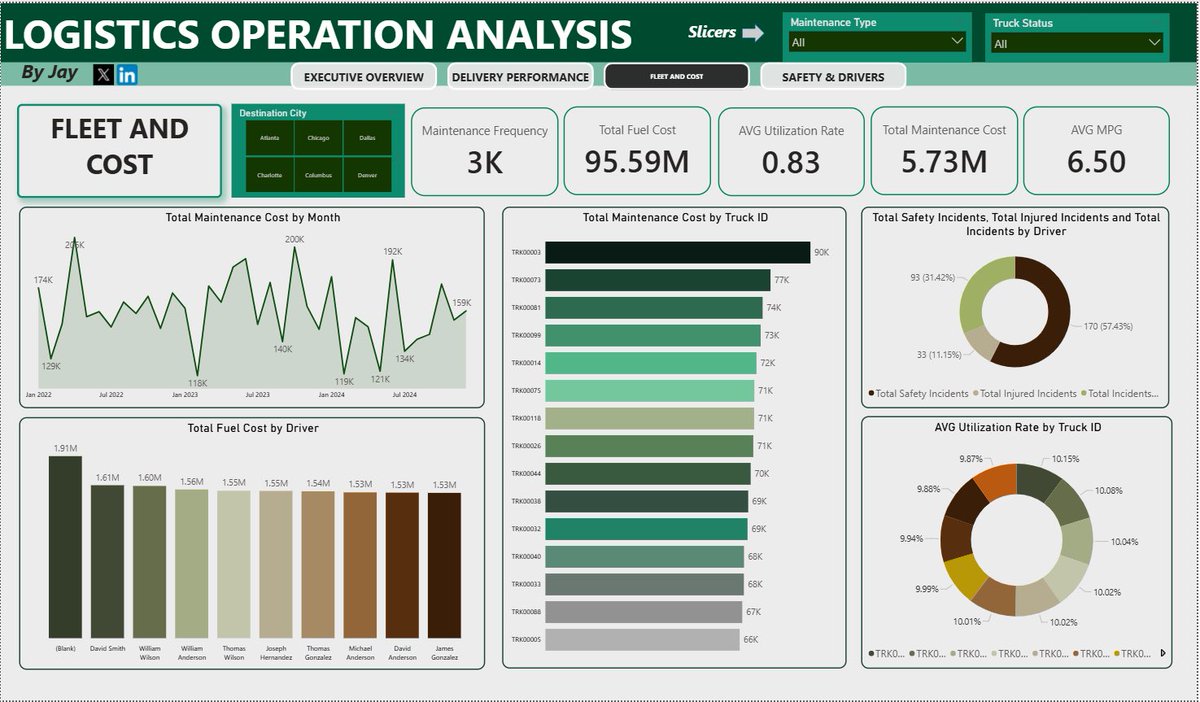Select the TRK00099 maintenance cost bar
Viewport: 1200px width, 702px height.
653,335
